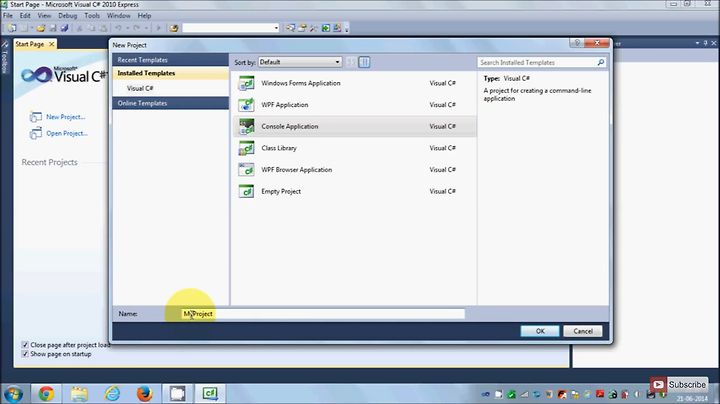The width and height of the screenshot is (720, 404).
Task: Select the Class Library template icon
Action: 247,148
